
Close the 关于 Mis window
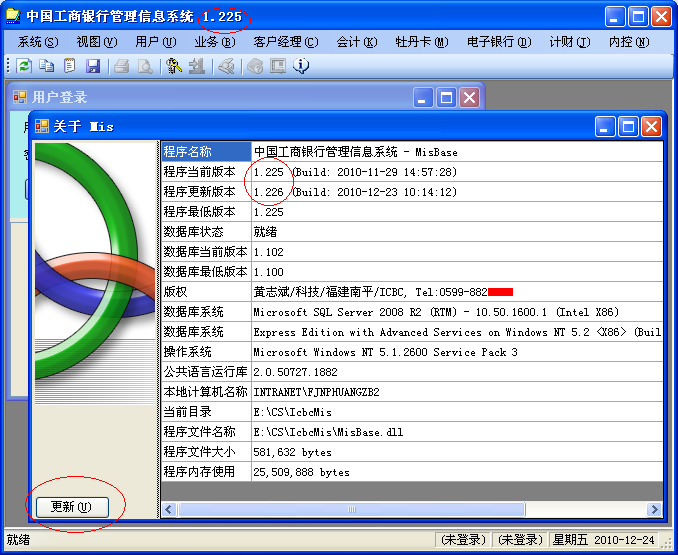coord(651,127)
